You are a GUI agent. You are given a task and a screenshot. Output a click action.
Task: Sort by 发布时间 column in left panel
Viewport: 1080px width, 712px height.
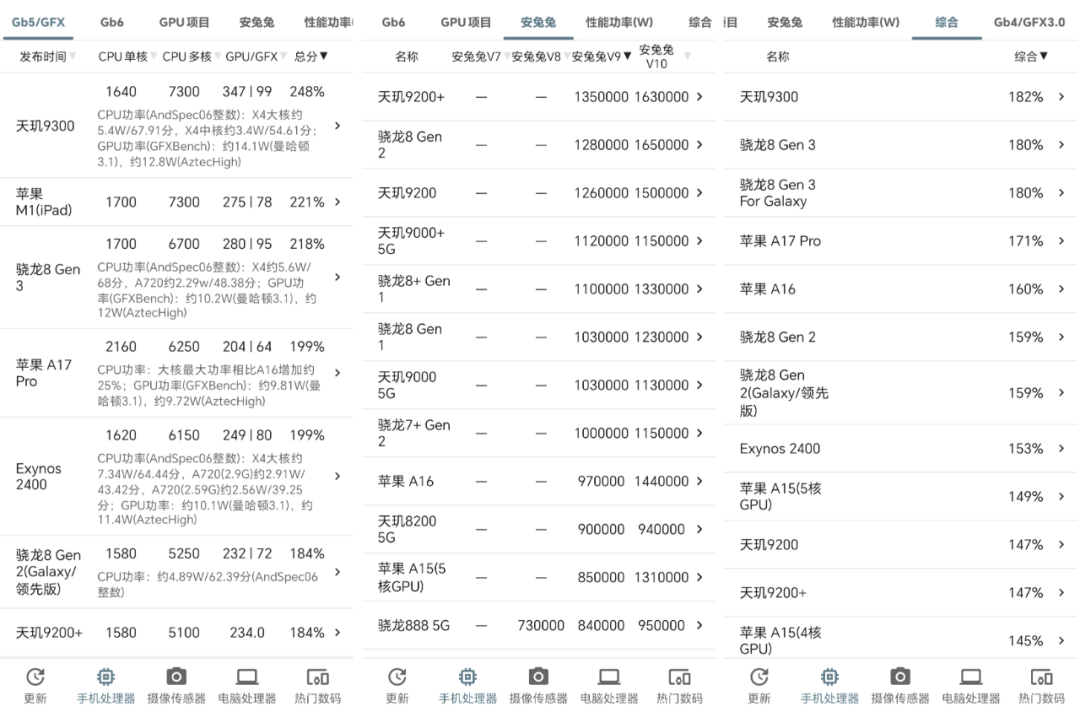click(x=47, y=56)
